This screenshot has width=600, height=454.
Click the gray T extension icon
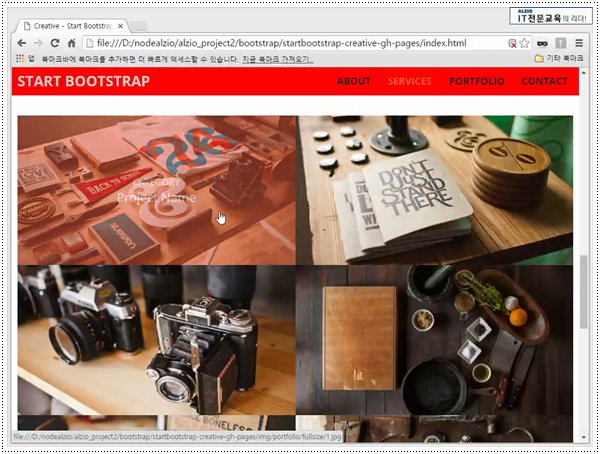[561, 43]
